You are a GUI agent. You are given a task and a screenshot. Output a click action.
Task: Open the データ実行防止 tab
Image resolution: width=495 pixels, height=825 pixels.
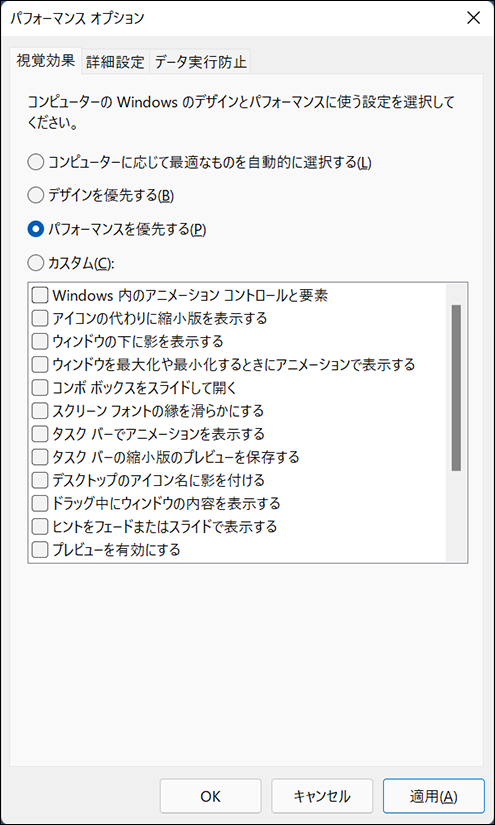click(200, 62)
